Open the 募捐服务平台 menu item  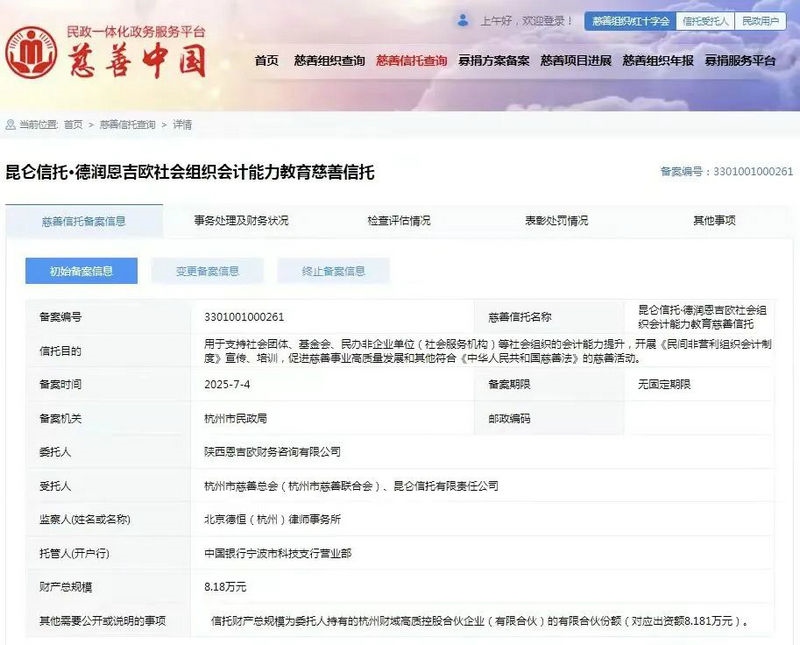click(740, 61)
